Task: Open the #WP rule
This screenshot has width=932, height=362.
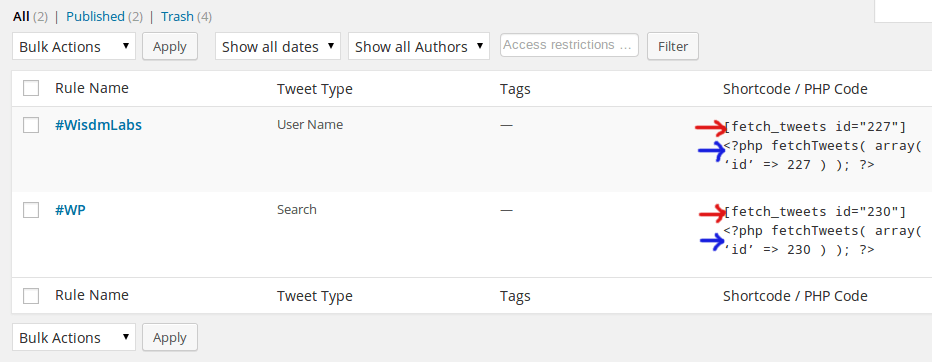Action: 70,210
